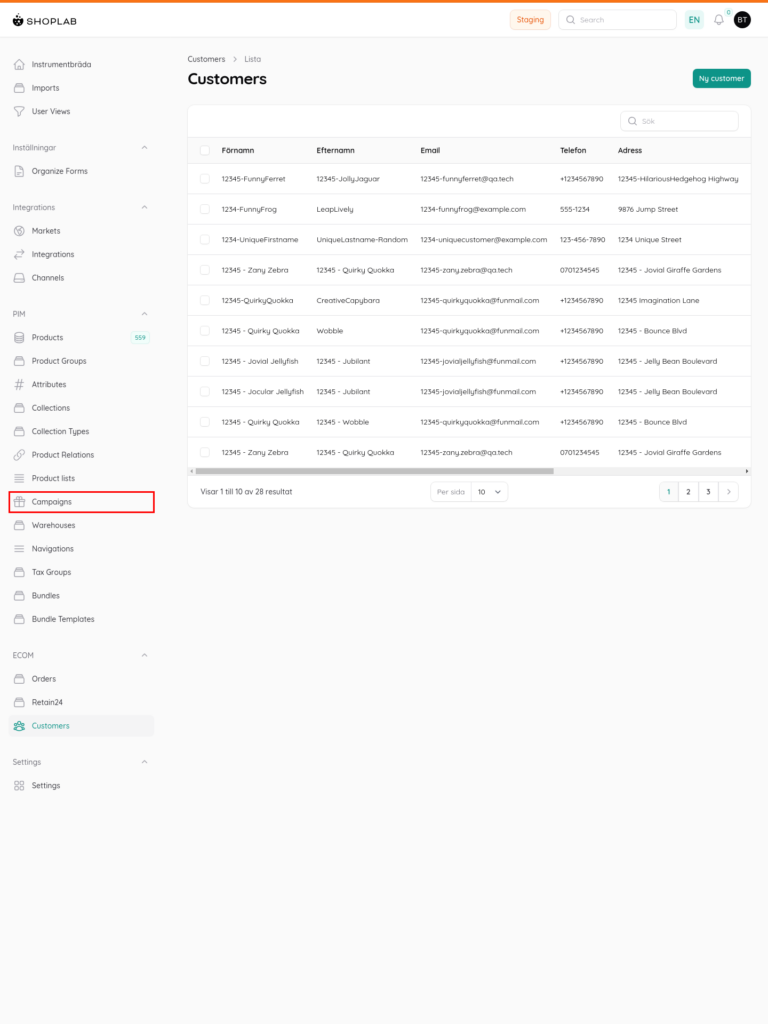Viewport: 768px width, 1024px height.
Task: Go to Product Groups menu item
Action: [x=59, y=361]
